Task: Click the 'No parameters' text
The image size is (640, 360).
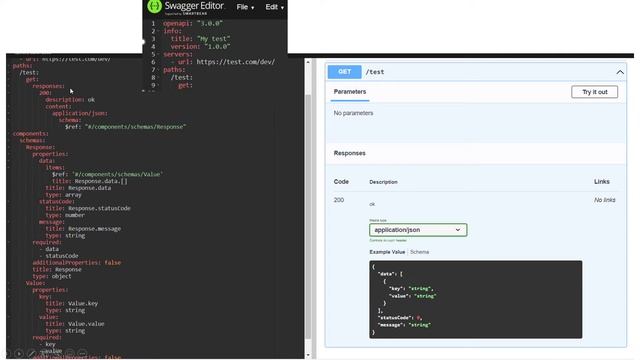Action: tap(353, 113)
